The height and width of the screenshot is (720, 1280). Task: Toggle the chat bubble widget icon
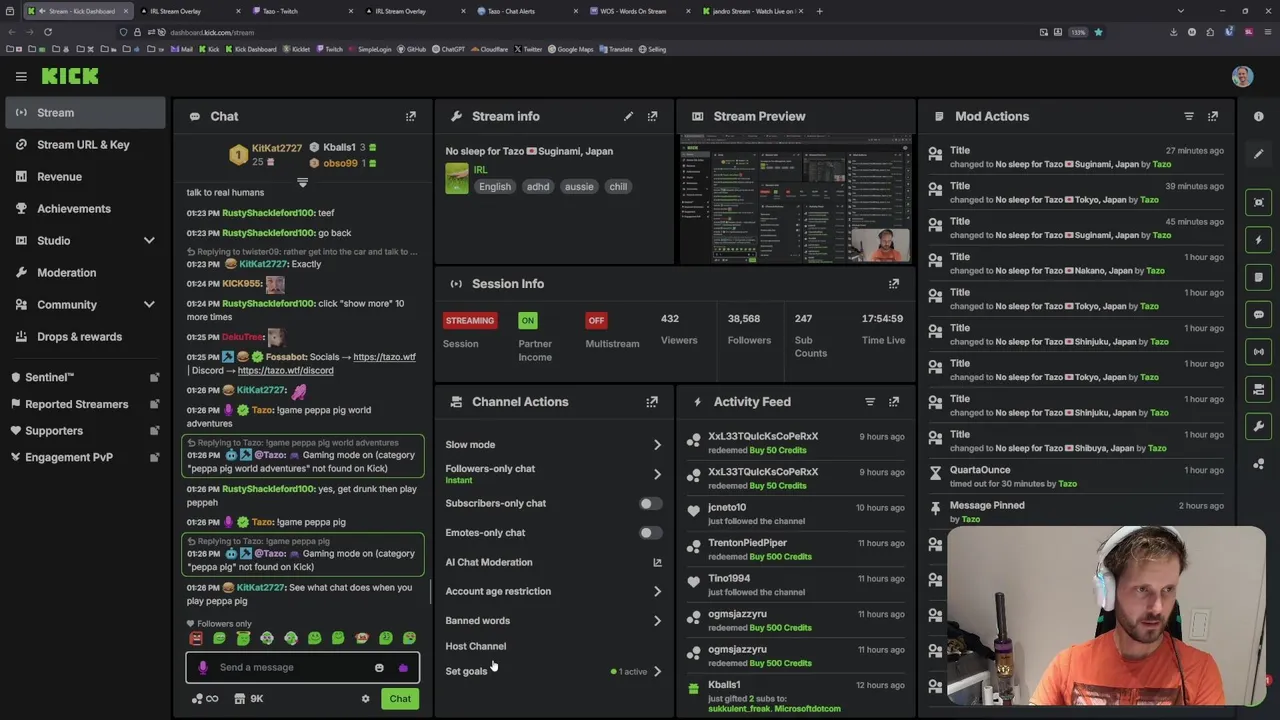click(1259, 314)
